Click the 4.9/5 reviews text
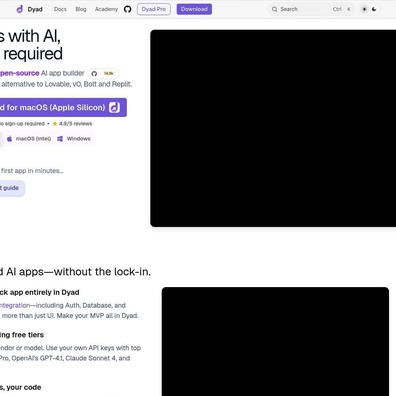The image size is (396, 396). point(76,124)
